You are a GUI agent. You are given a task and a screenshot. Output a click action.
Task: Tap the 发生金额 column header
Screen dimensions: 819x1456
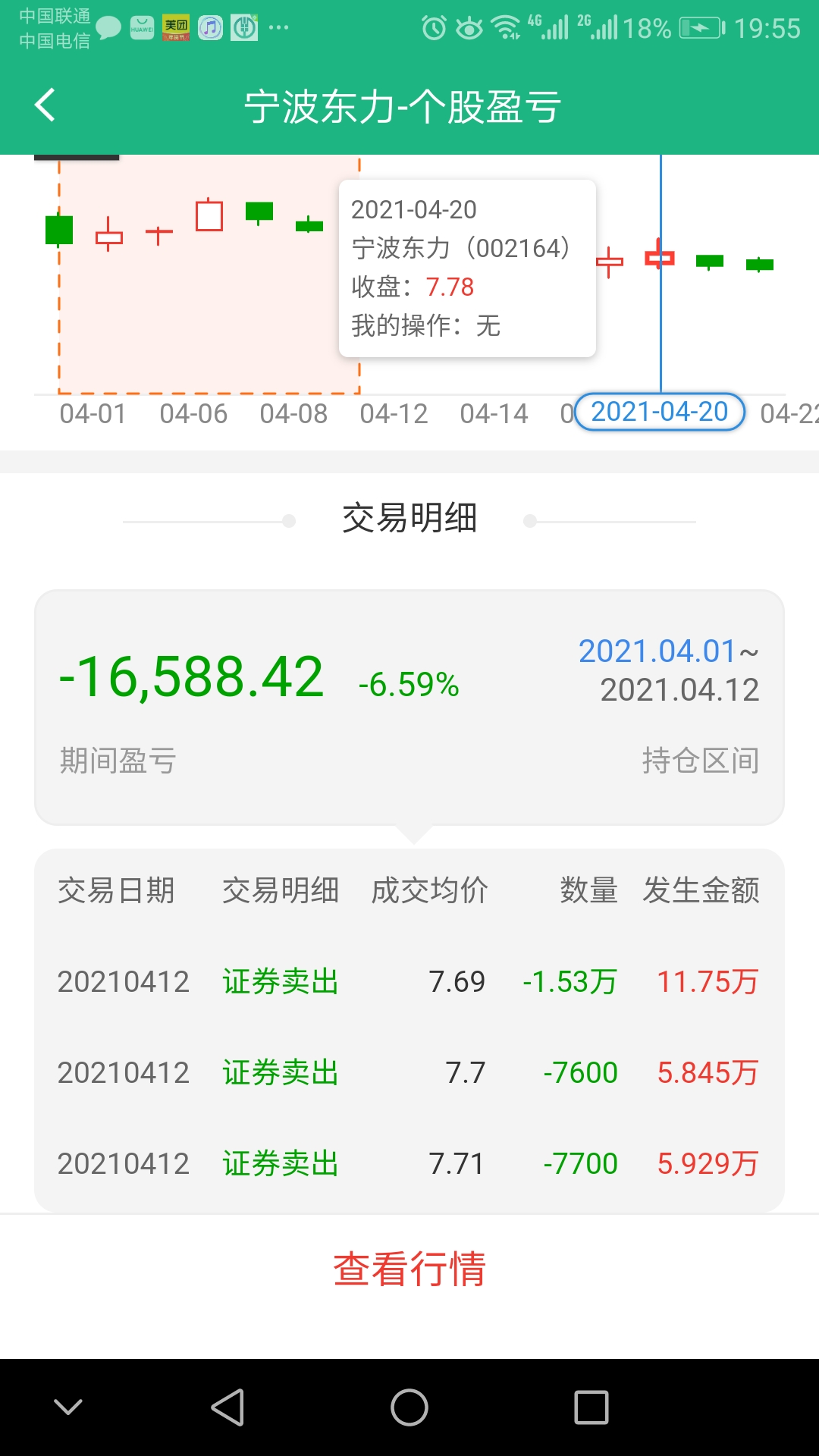pos(701,890)
